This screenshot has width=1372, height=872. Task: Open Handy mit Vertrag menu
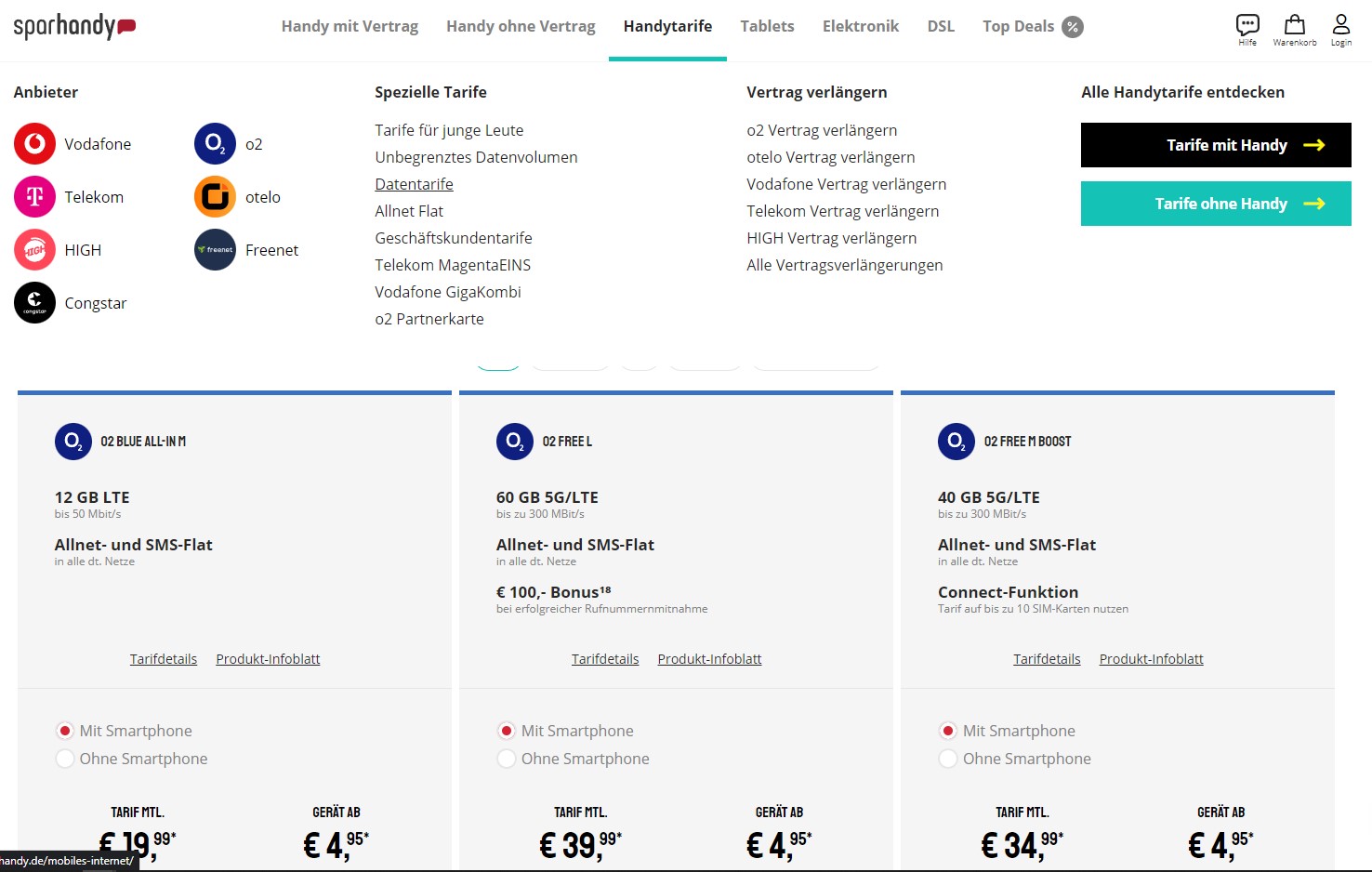tap(350, 26)
